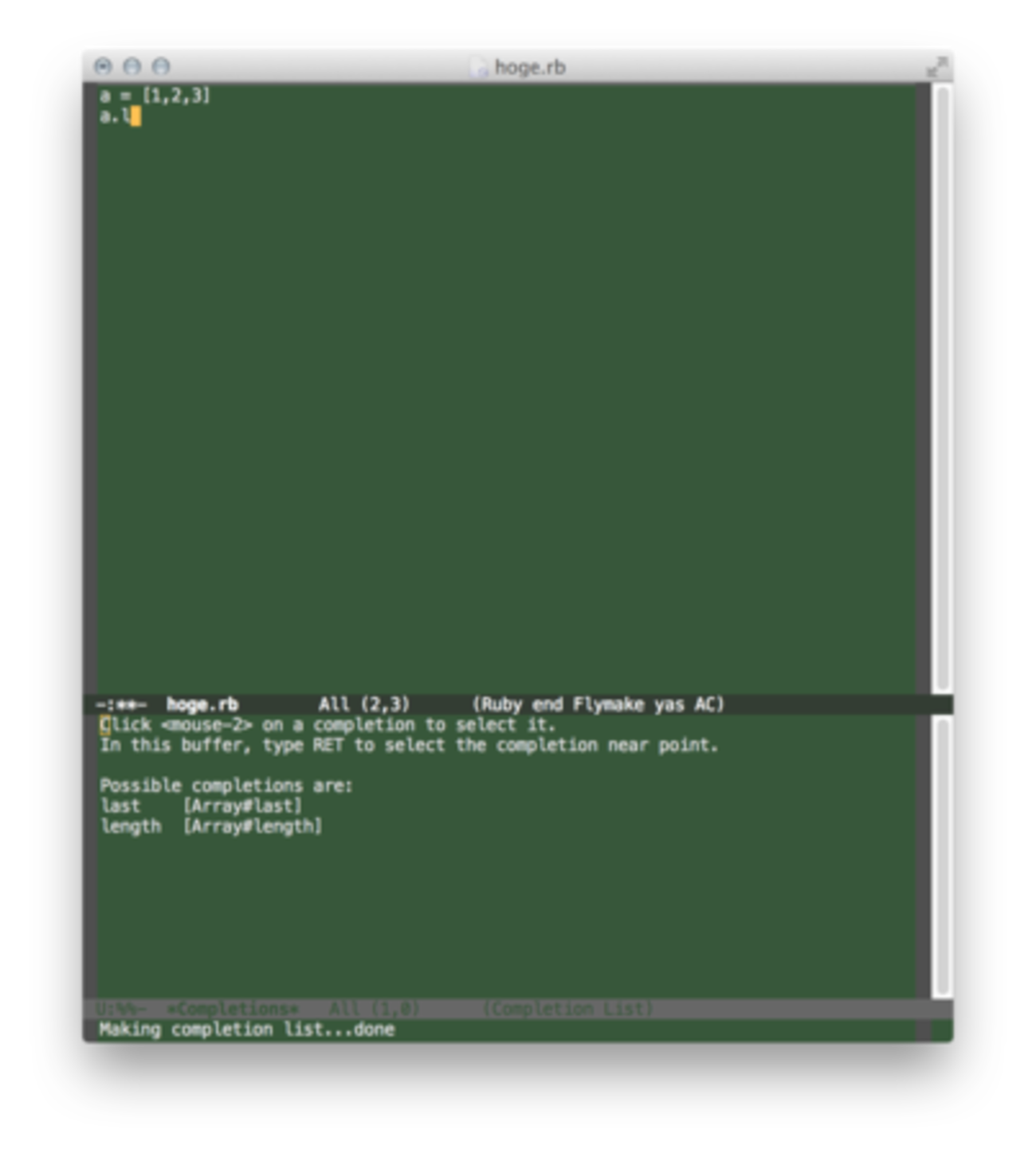Click the 'end' minor mode indicator
Screen dimensions: 1036x1157
pyautogui.click(x=547, y=704)
